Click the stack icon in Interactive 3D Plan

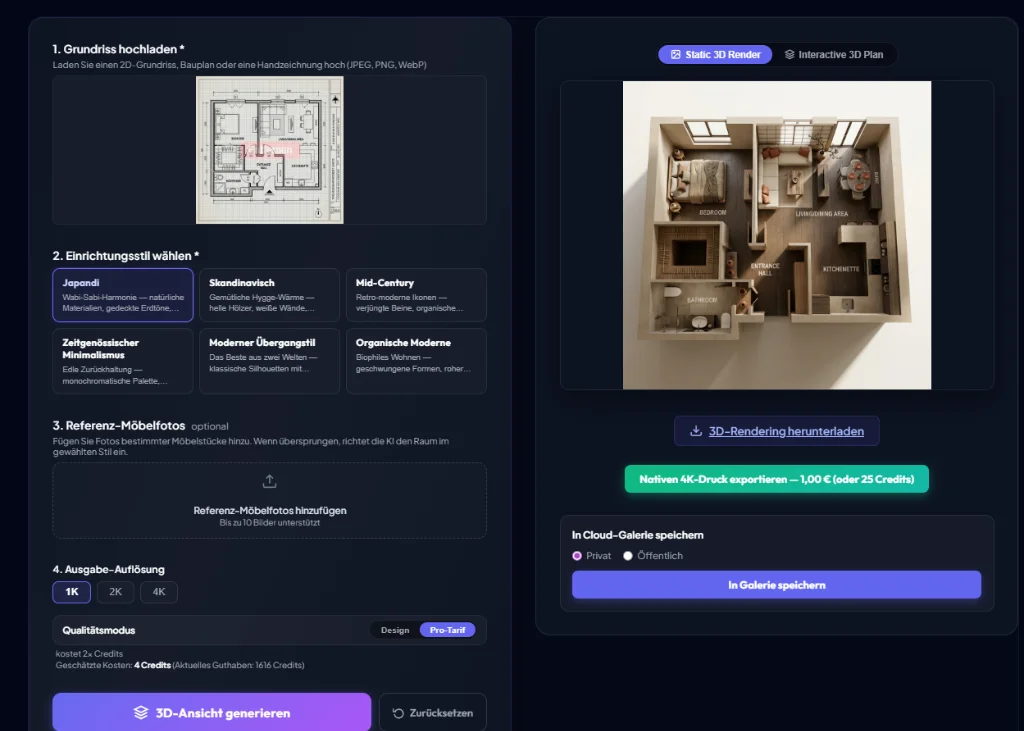coord(790,55)
